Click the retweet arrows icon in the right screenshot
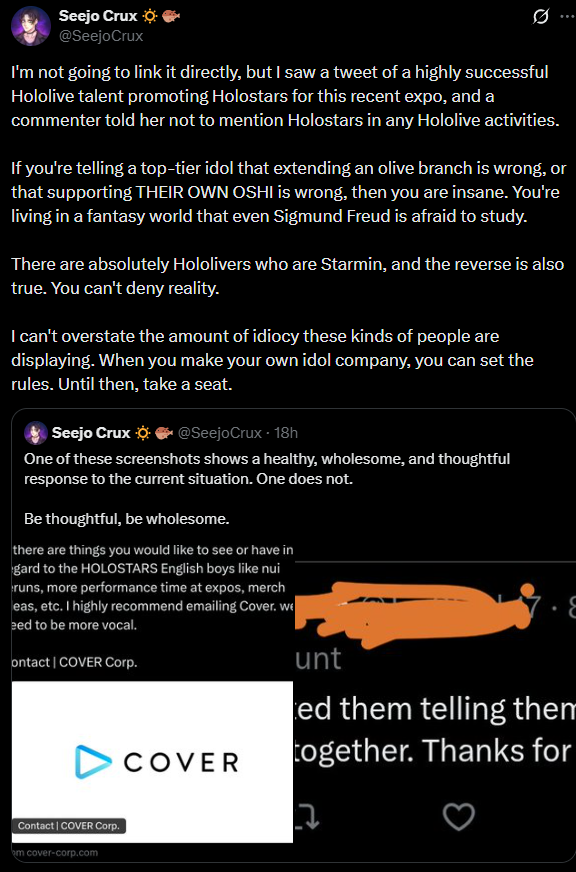This screenshot has height=872, width=576. pyautogui.click(x=307, y=818)
